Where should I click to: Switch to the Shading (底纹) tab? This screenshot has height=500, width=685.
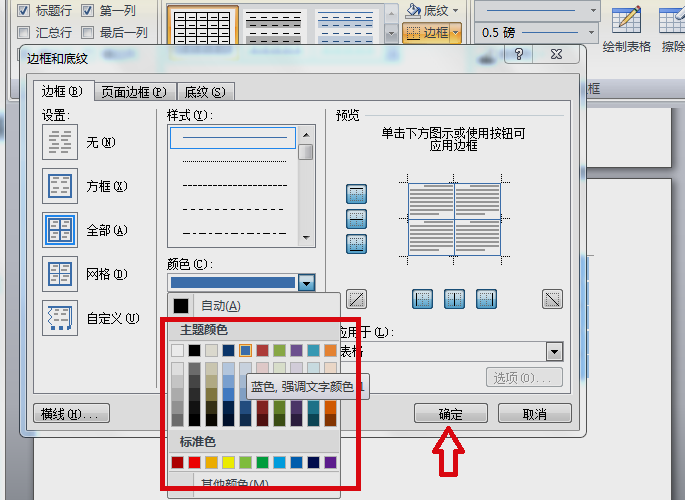(x=205, y=92)
